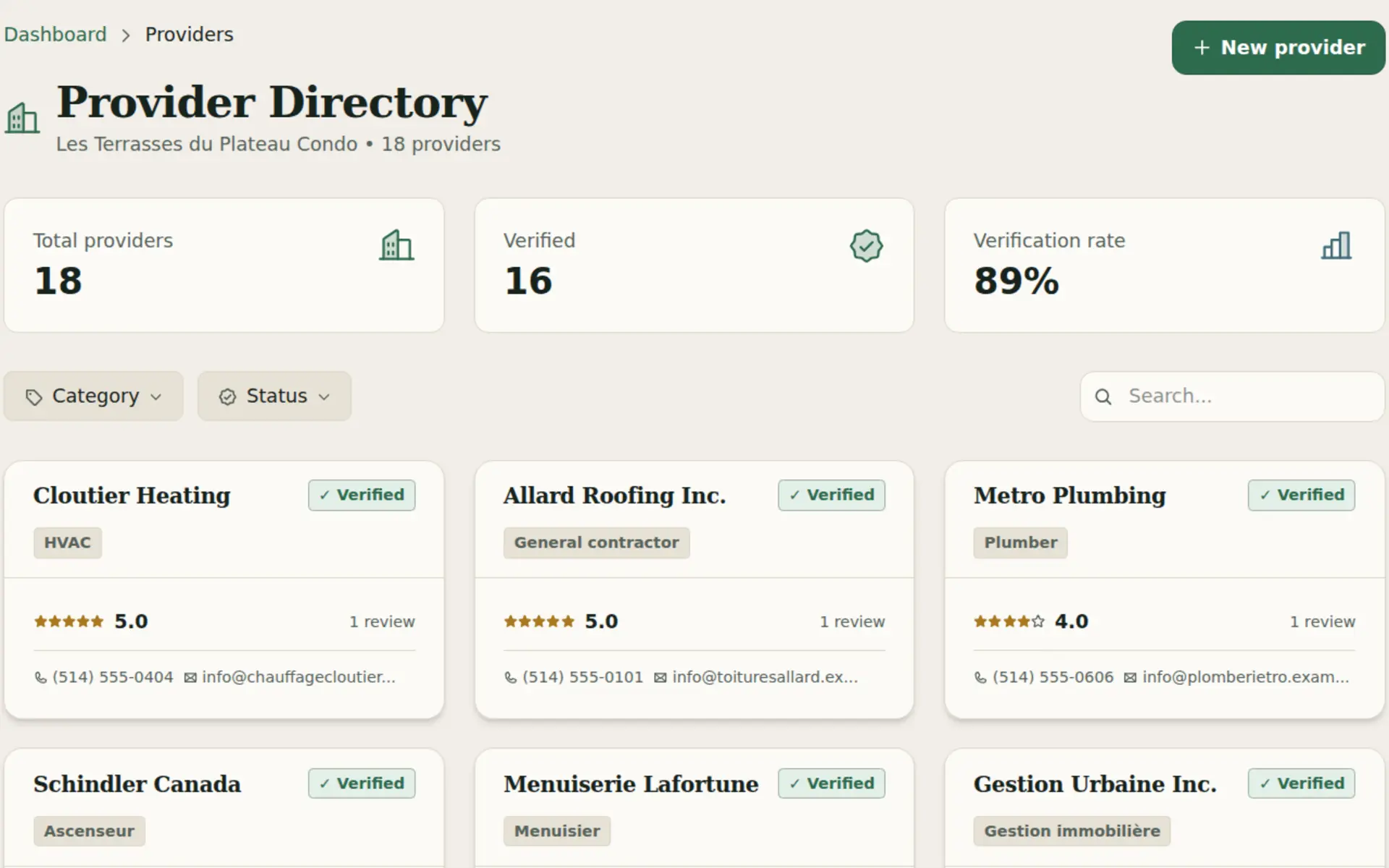1389x868 pixels.
Task: Click email info@plomberietro.exam...
Action: [x=1246, y=678]
